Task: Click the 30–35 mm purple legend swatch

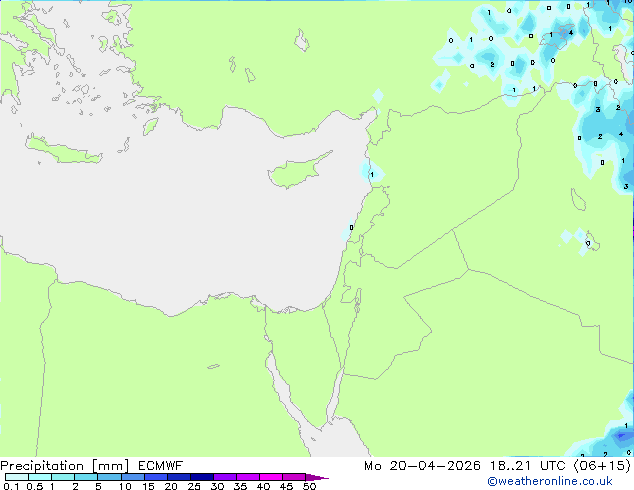Action: tap(224, 477)
